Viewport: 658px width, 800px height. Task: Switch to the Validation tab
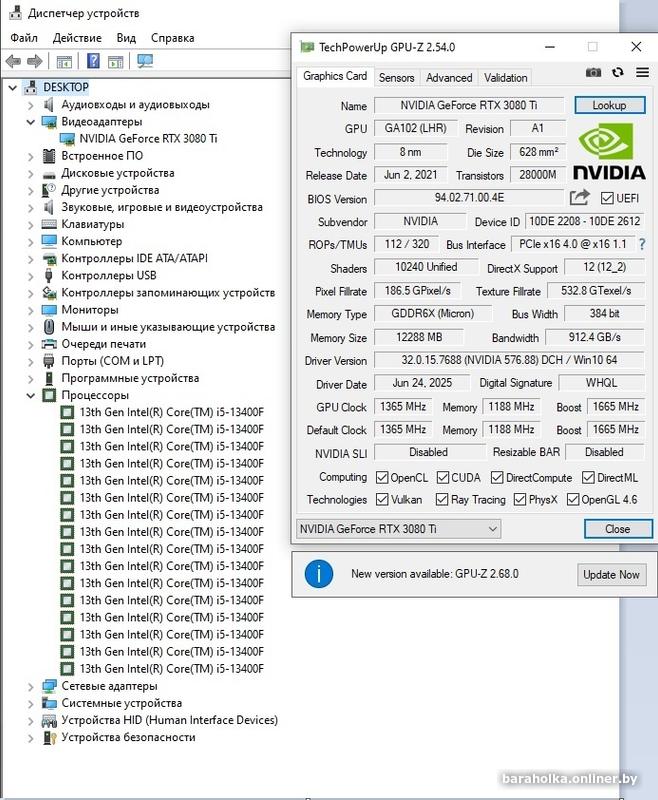coord(505,78)
